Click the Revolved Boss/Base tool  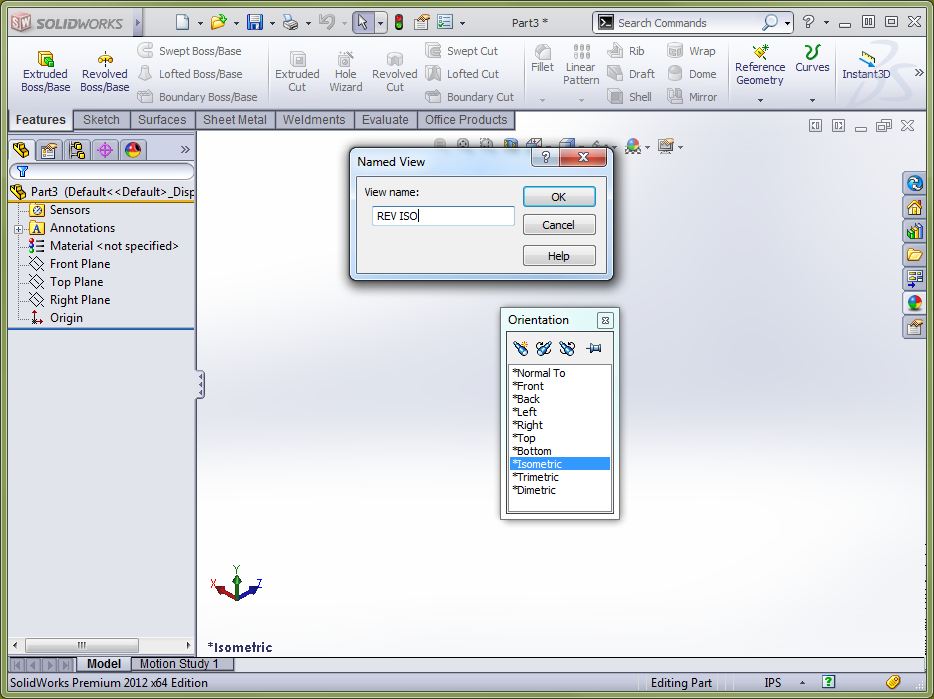[x=105, y=72]
